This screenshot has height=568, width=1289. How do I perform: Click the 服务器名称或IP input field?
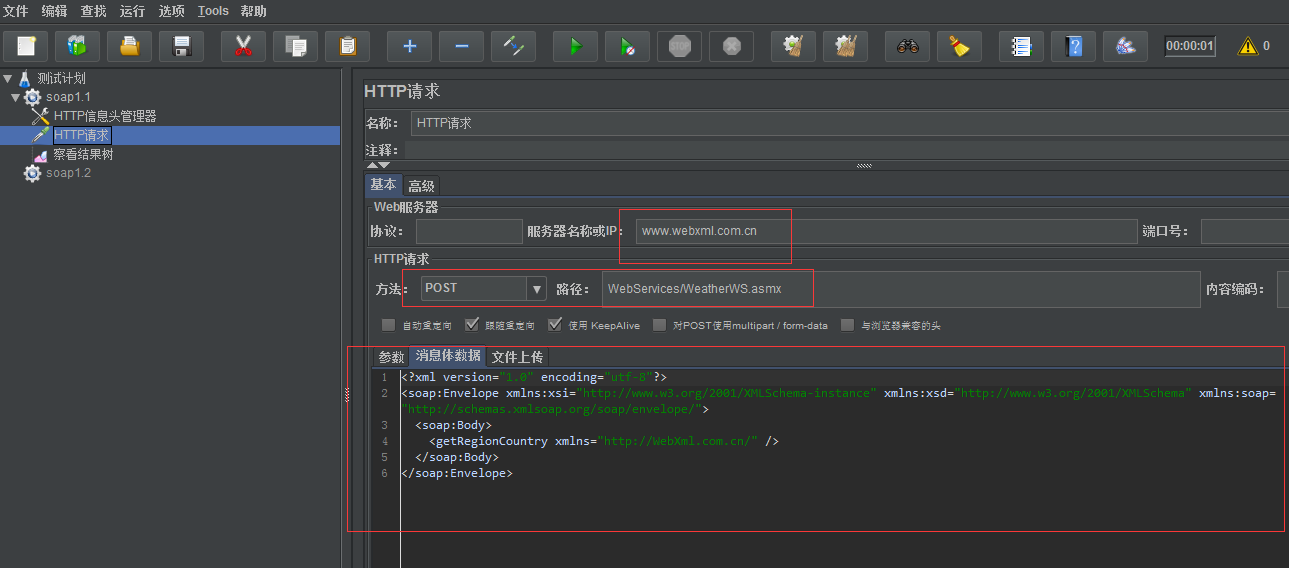point(886,231)
